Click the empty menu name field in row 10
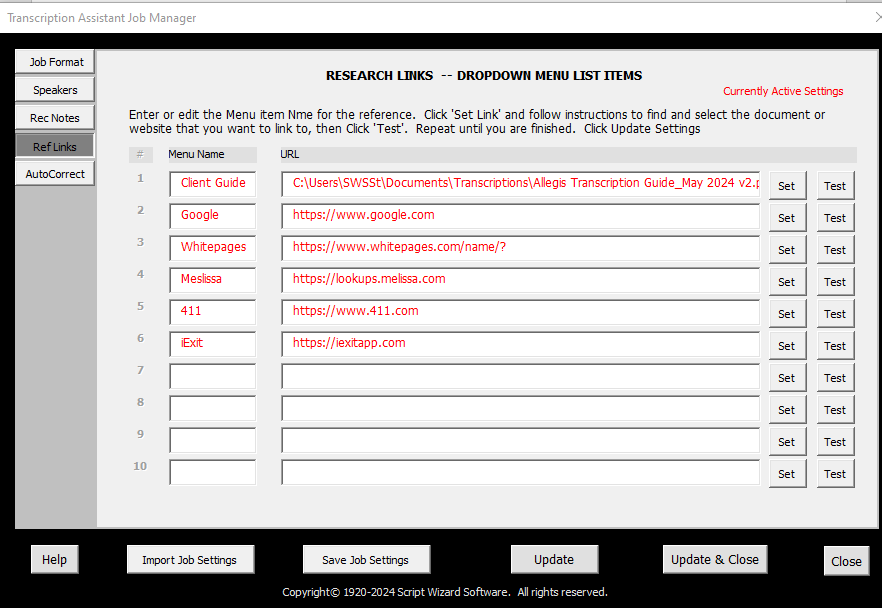This screenshot has height=608, width=882. 213,472
